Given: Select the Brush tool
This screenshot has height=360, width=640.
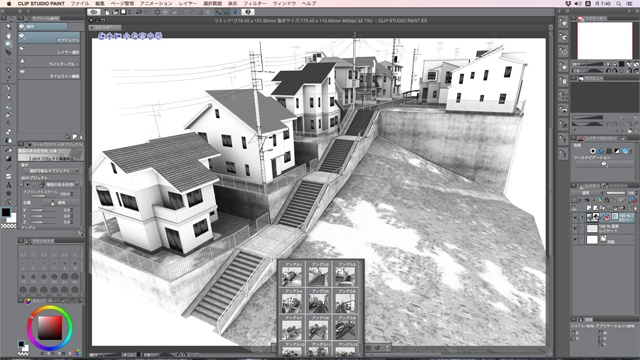Looking at the screenshot, I should [8, 106].
